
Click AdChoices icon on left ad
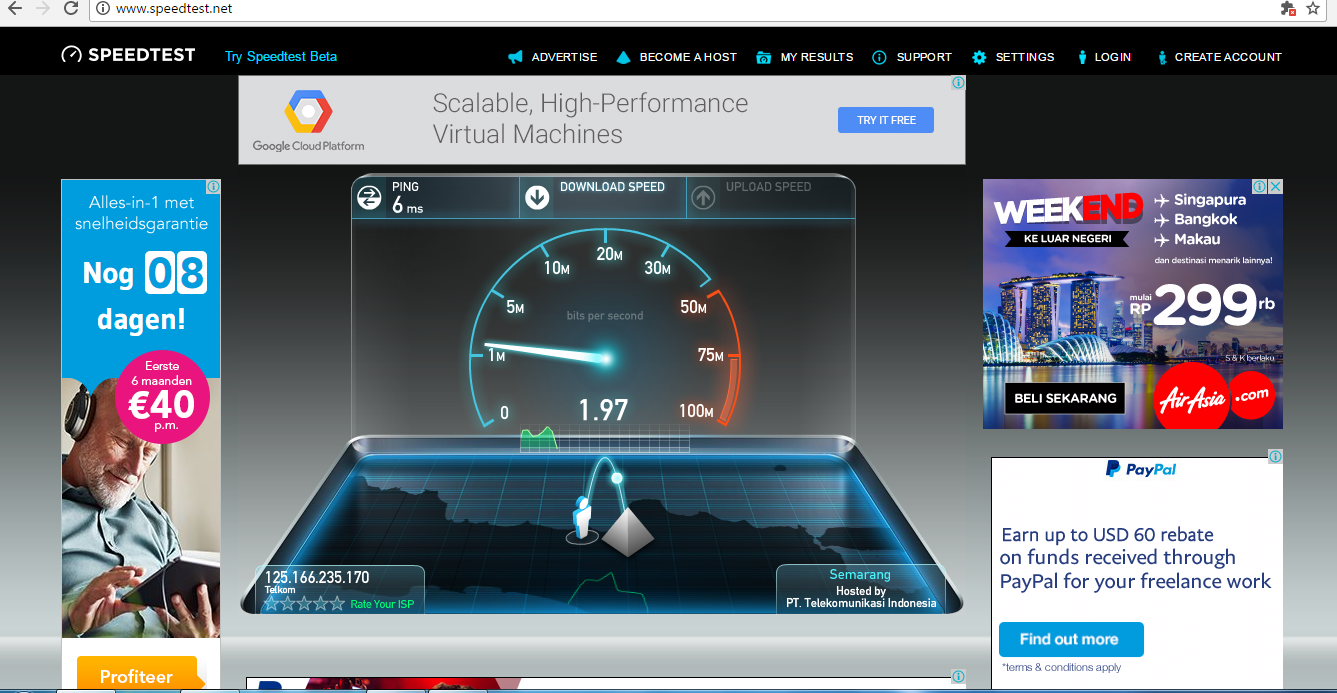(x=213, y=187)
